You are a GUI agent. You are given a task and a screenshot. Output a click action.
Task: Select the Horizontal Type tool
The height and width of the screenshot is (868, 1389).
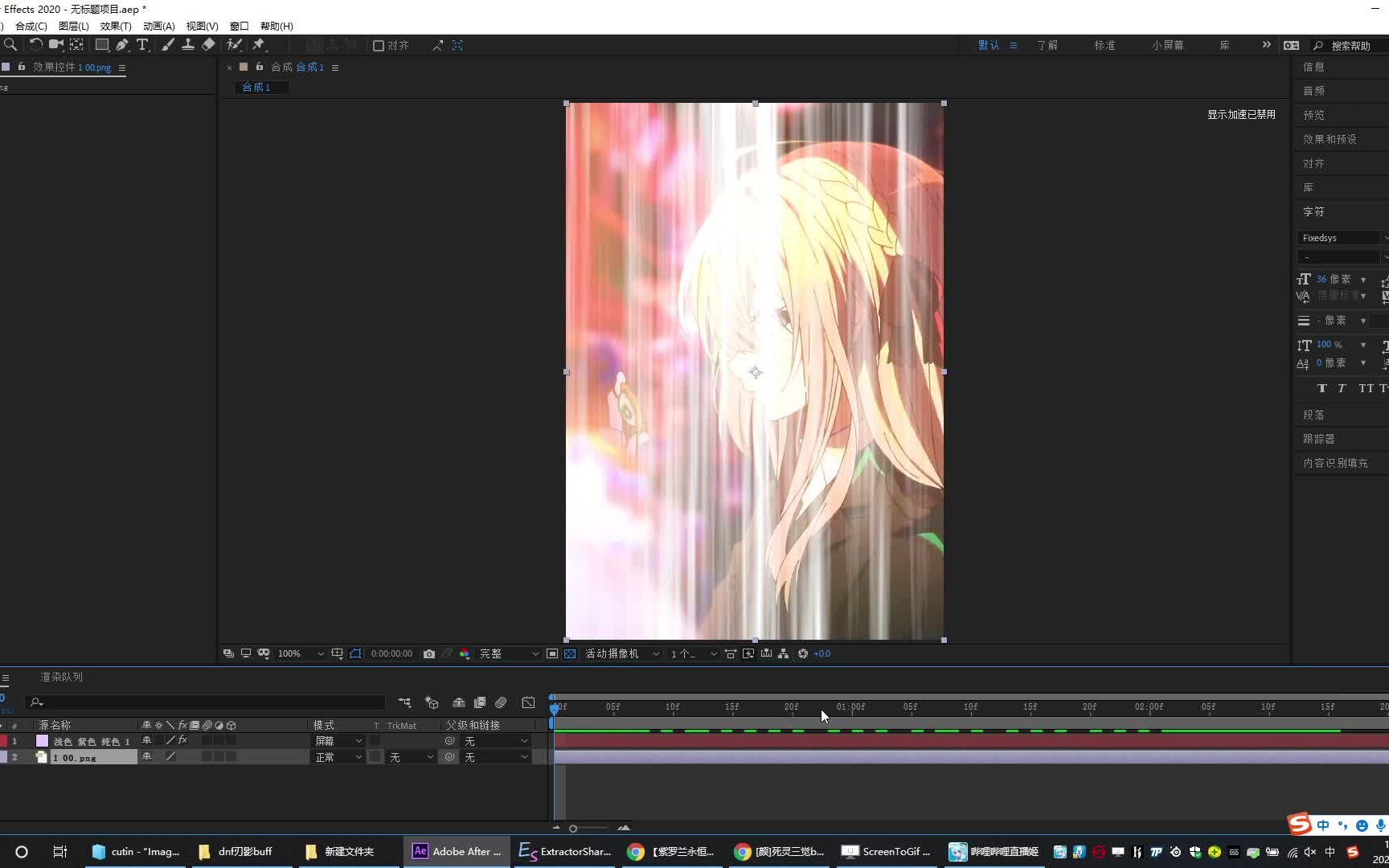coord(142,45)
